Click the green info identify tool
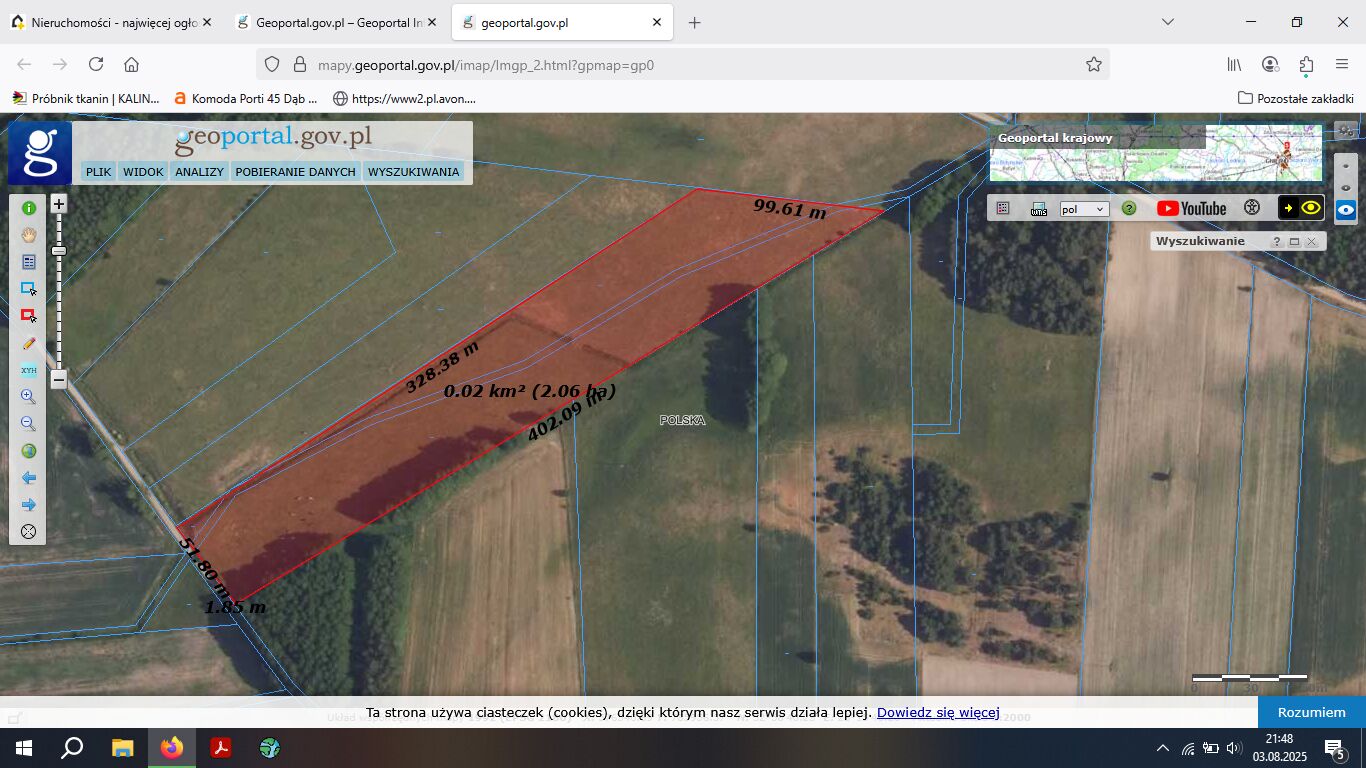Screen dimensions: 1366x768 pyautogui.click(x=29, y=208)
